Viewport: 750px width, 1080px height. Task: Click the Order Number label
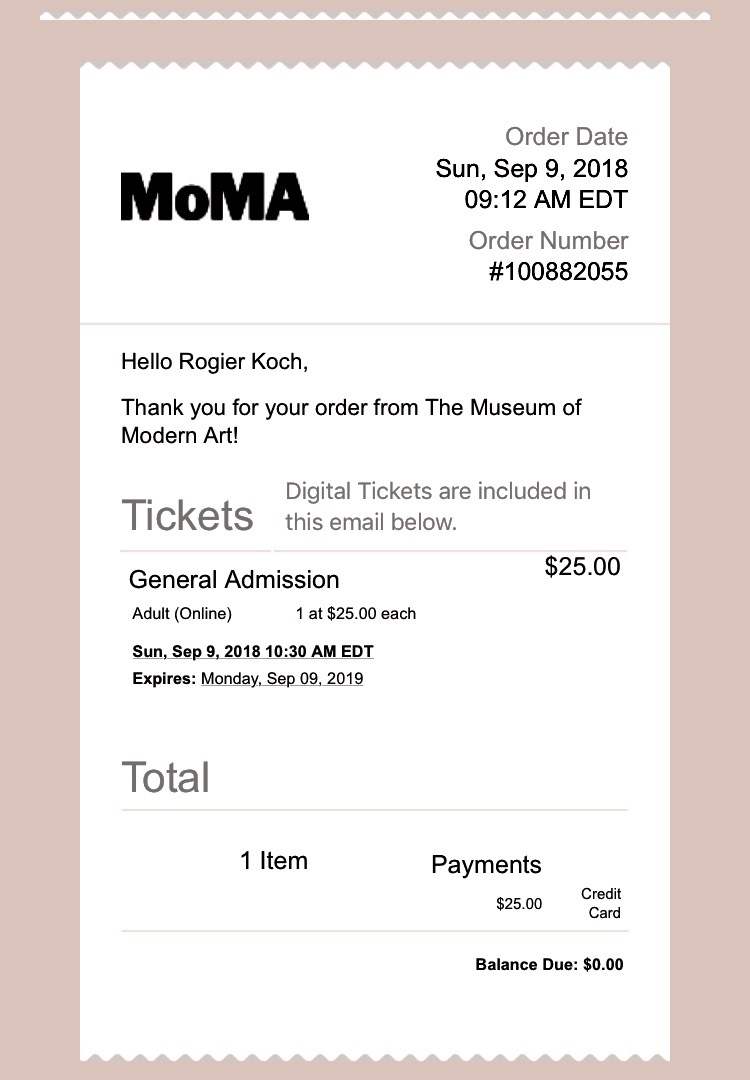coord(549,240)
